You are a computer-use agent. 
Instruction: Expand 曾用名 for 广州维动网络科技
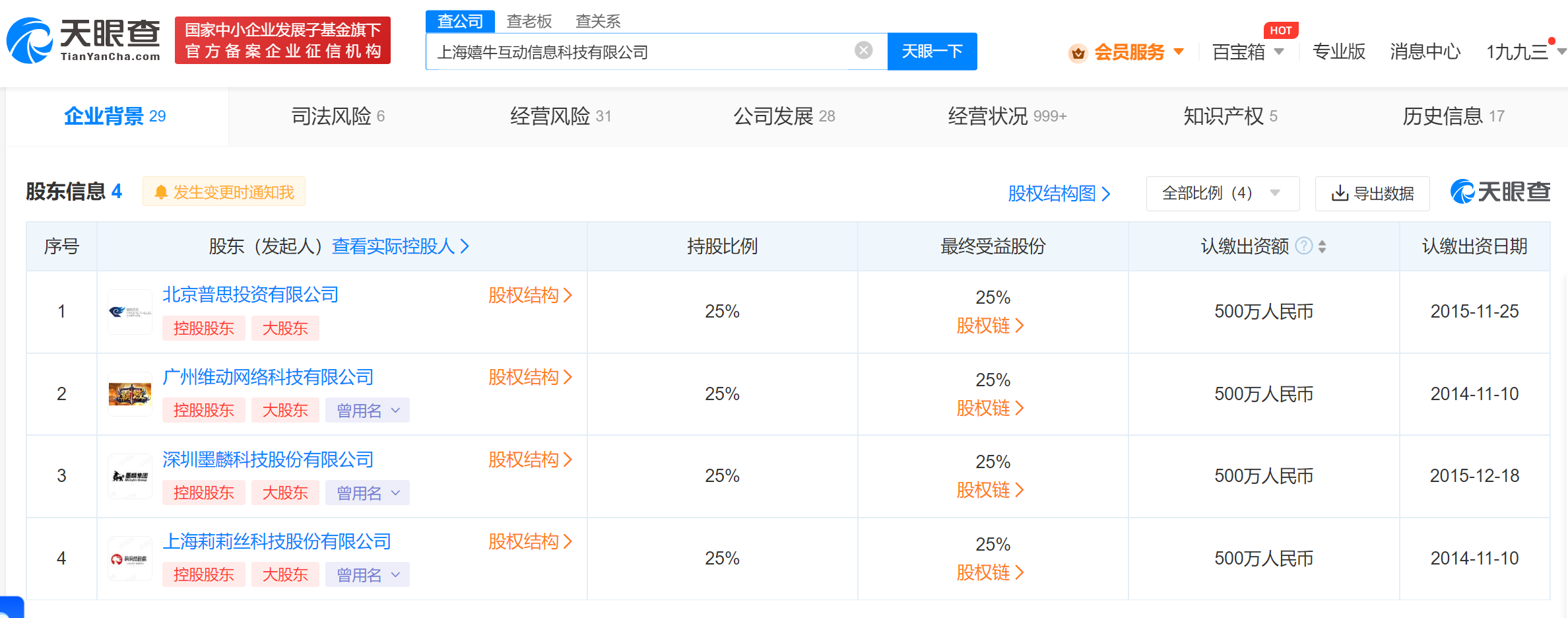(x=368, y=410)
